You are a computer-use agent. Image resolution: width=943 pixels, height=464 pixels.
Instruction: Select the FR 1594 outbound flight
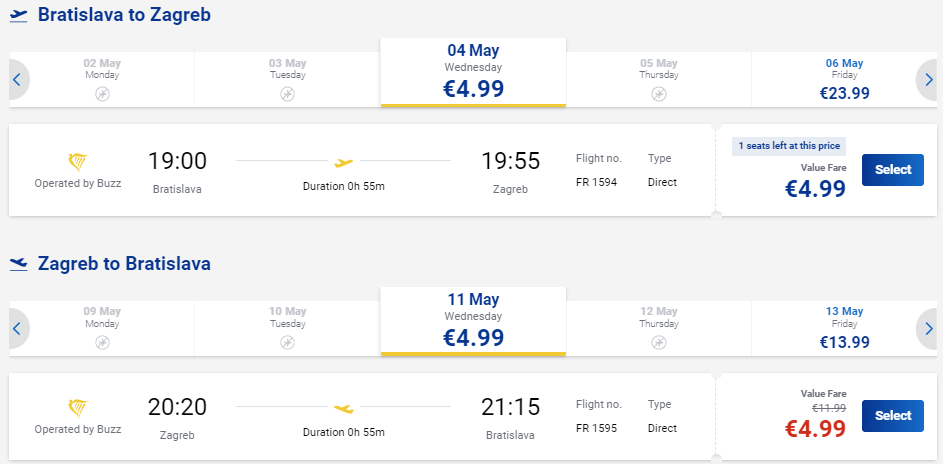pyautogui.click(x=892, y=169)
